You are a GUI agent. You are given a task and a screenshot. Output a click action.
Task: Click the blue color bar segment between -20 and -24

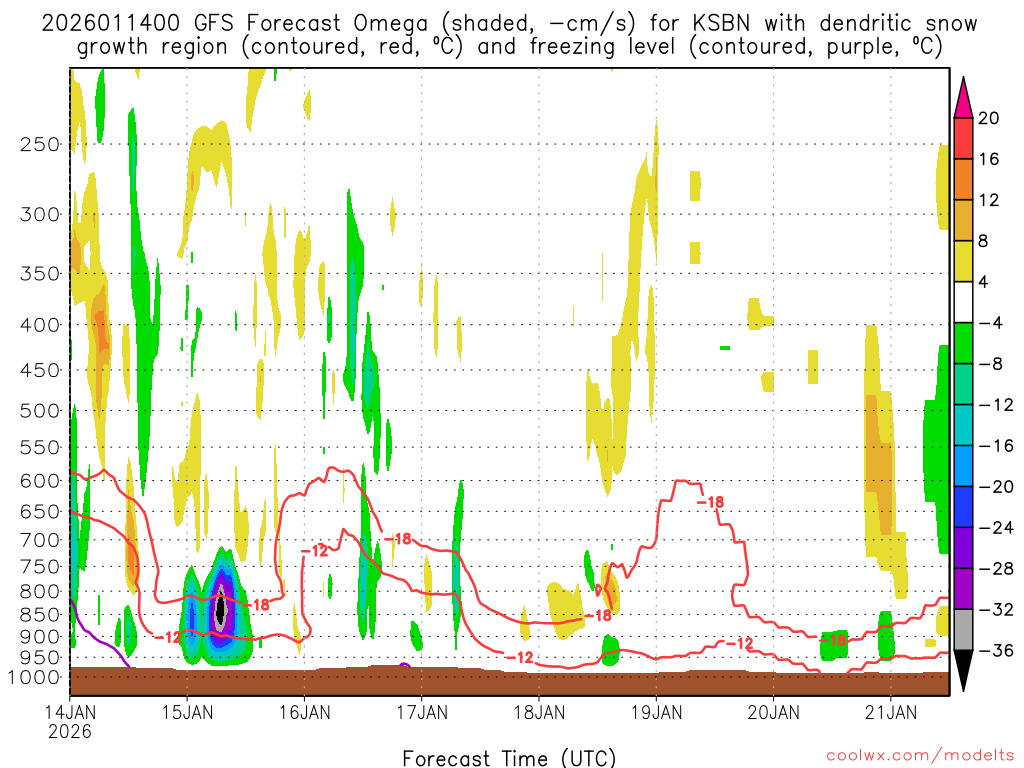(963, 507)
